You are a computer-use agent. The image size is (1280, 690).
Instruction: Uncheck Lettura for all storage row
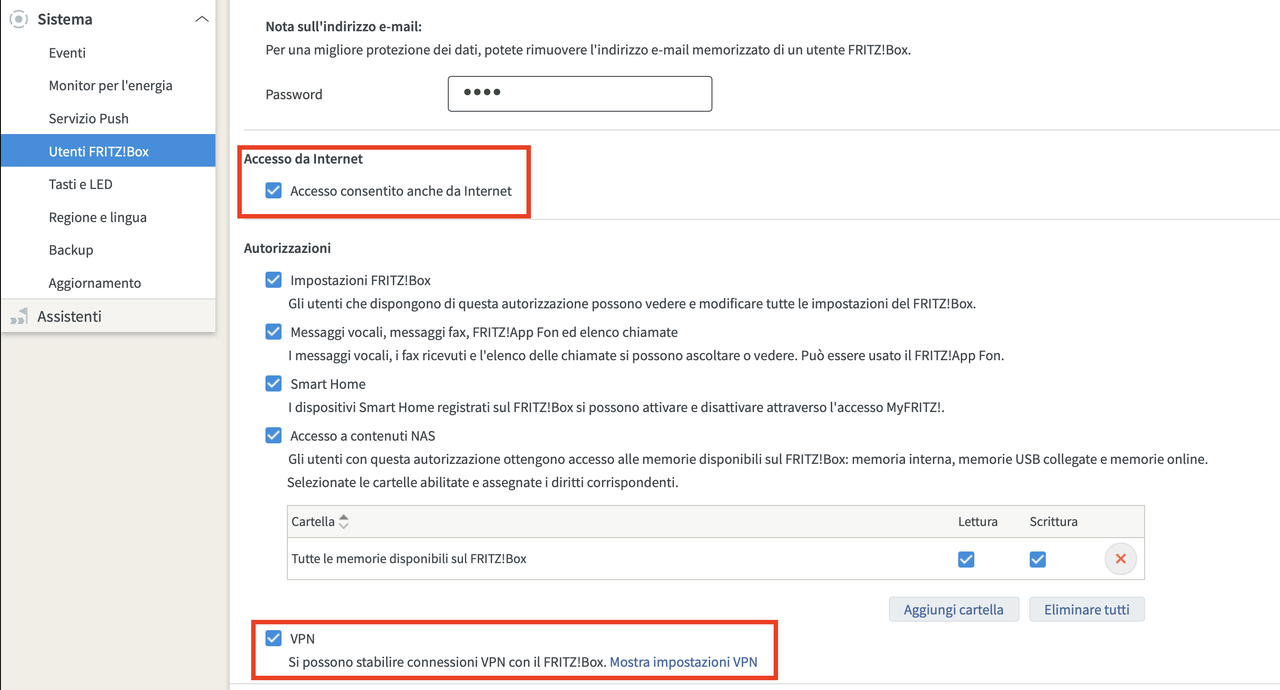click(x=966, y=559)
